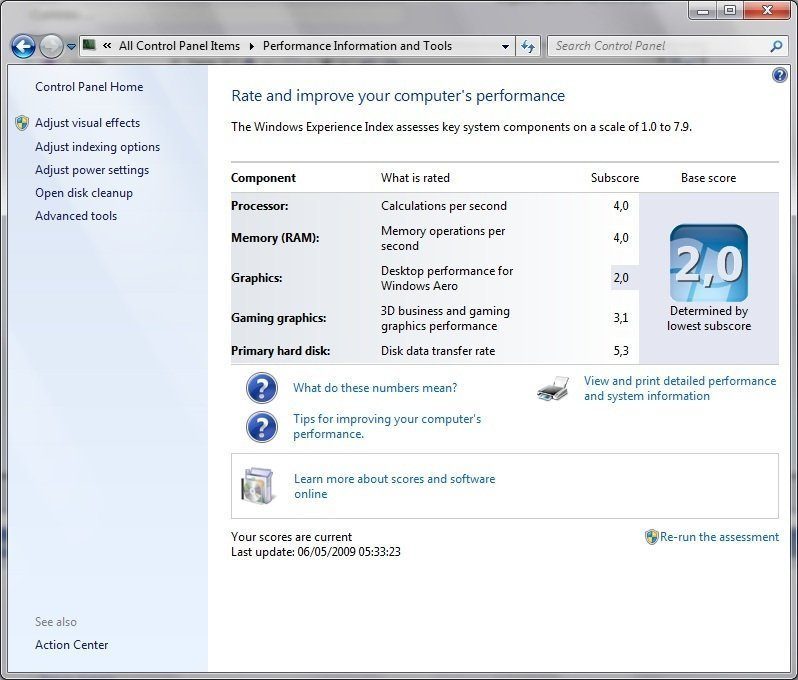Click the Gaming graphics subscore 3,1
The height and width of the screenshot is (680, 798).
(621, 318)
